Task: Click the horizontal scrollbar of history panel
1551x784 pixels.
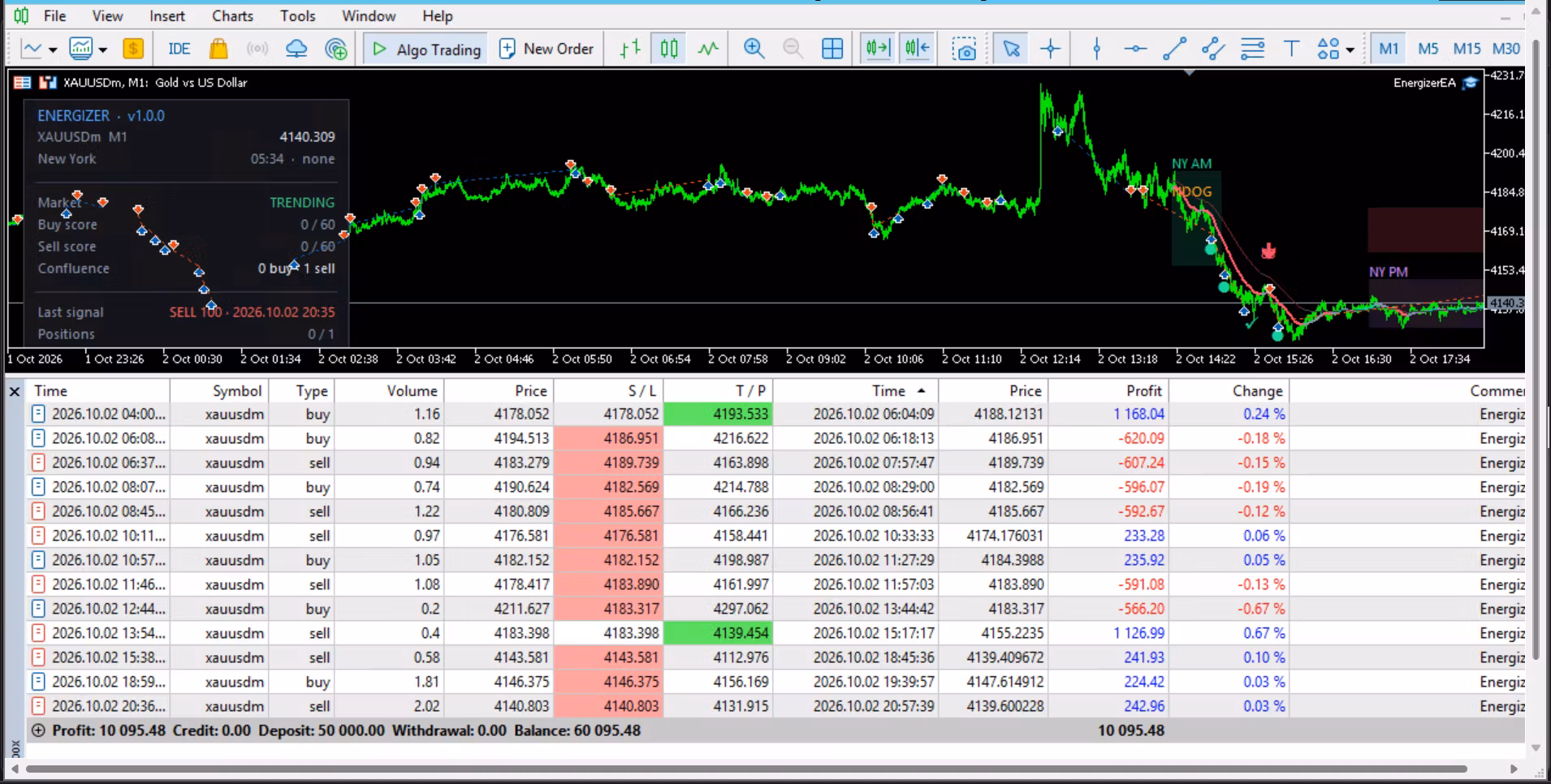Action: coord(746,769)
